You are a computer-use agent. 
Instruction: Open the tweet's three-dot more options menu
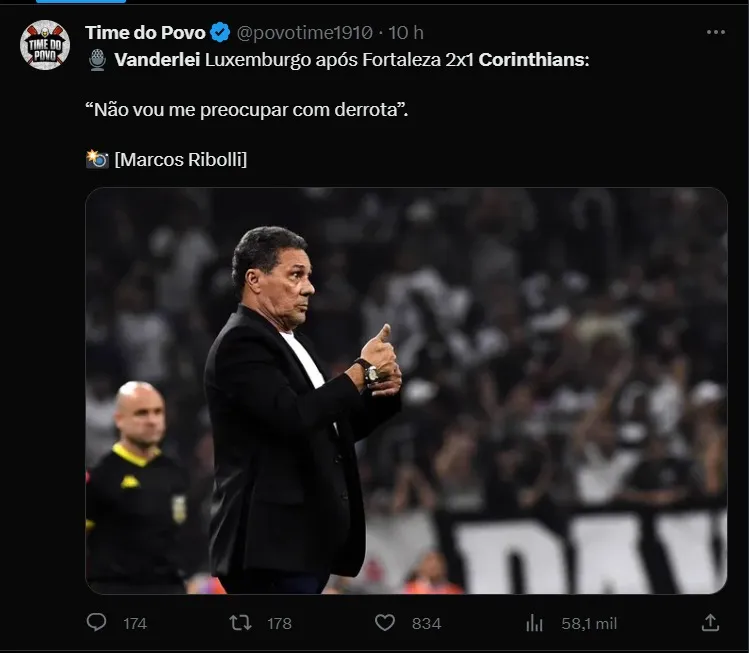716,32
